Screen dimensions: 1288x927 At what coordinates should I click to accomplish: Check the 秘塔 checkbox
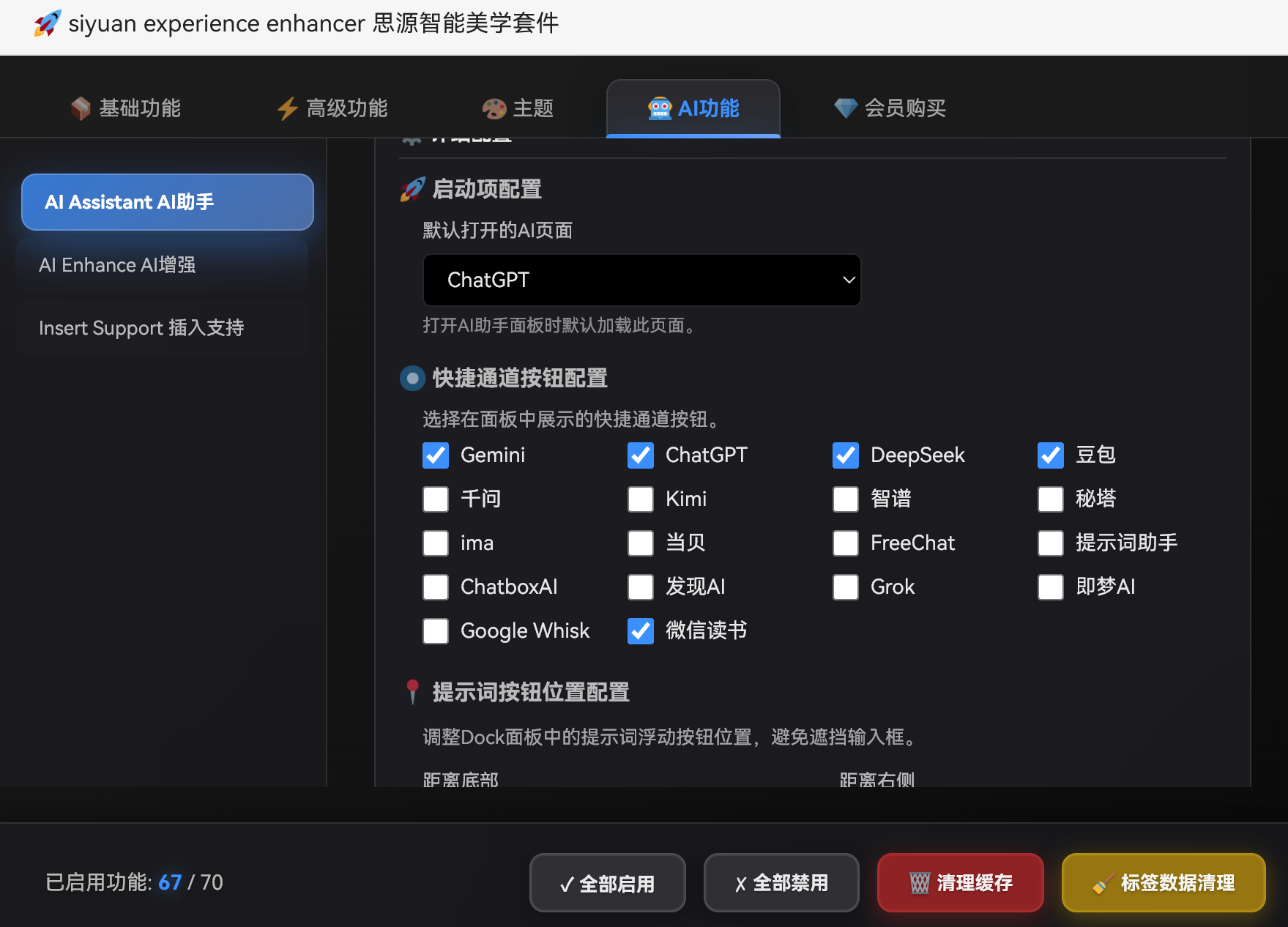tap(1051, 499)
